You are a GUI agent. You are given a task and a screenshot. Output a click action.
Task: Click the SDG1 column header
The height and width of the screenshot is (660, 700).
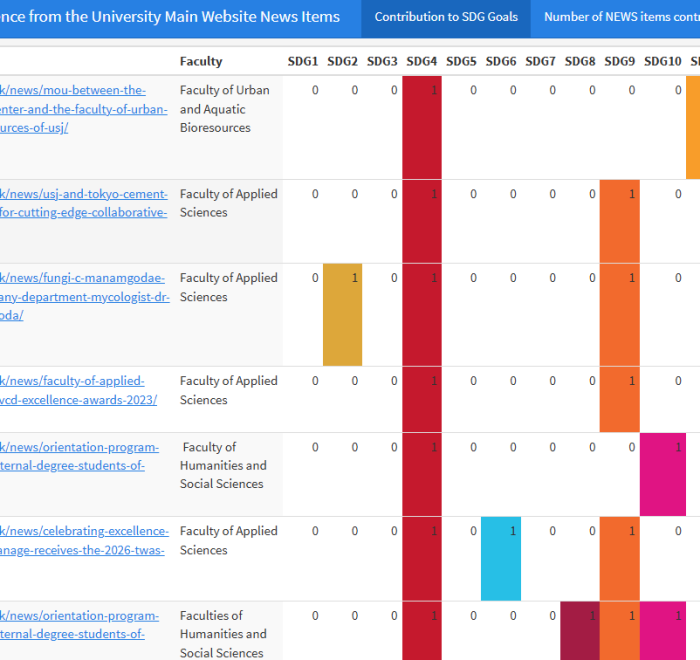tap(302, 62)
